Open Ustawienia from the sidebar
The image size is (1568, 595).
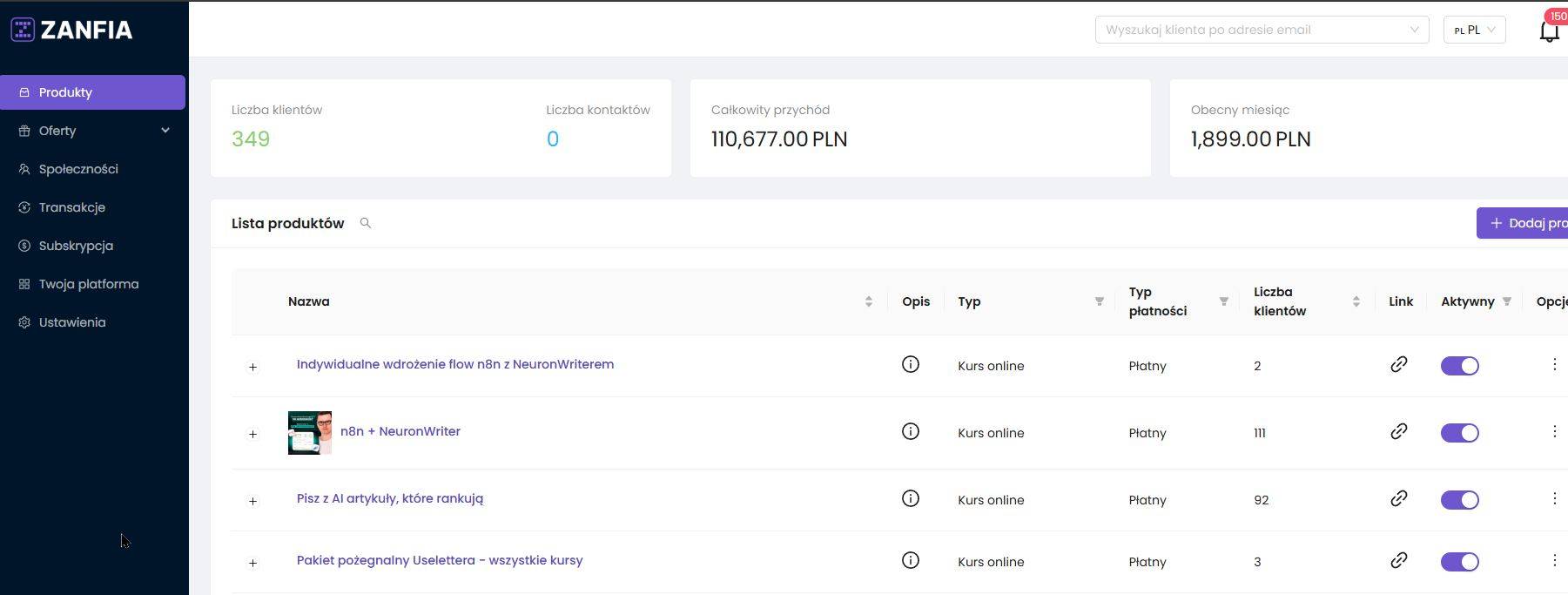pyautogui.click(x=72, y=322)
